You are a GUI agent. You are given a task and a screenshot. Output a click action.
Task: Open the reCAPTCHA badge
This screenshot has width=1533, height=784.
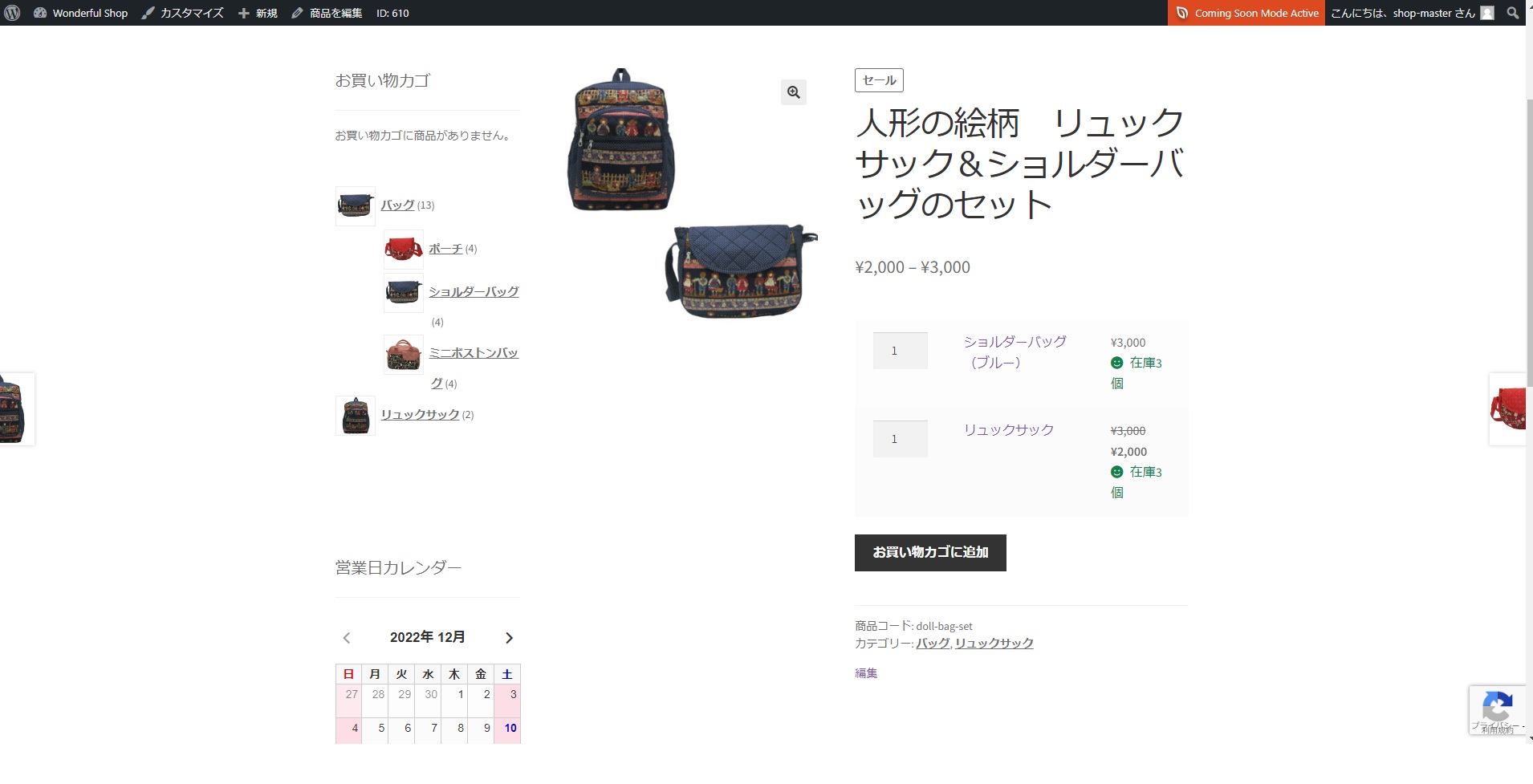click(1497, 710)
